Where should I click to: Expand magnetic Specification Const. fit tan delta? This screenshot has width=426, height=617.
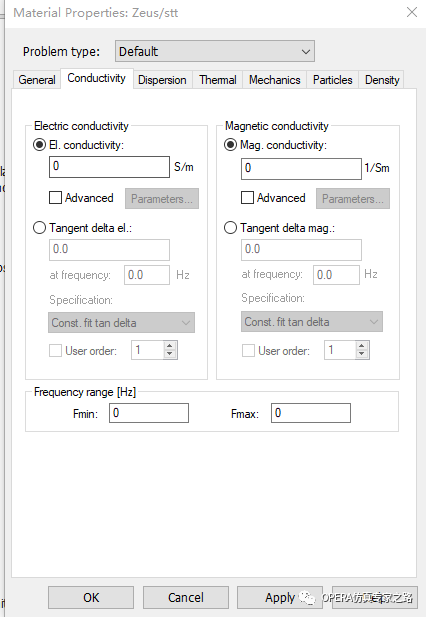[x=312, y=321]
